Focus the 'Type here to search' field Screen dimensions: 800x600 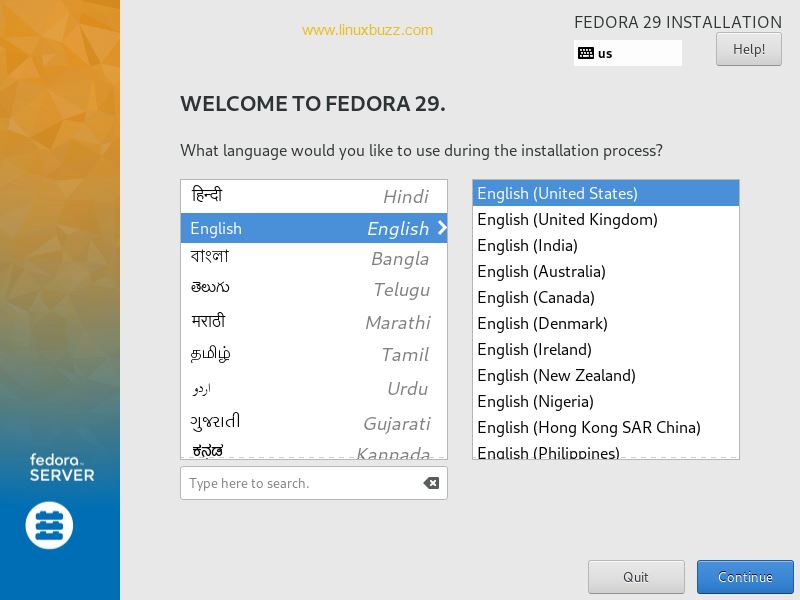(314, 483)
